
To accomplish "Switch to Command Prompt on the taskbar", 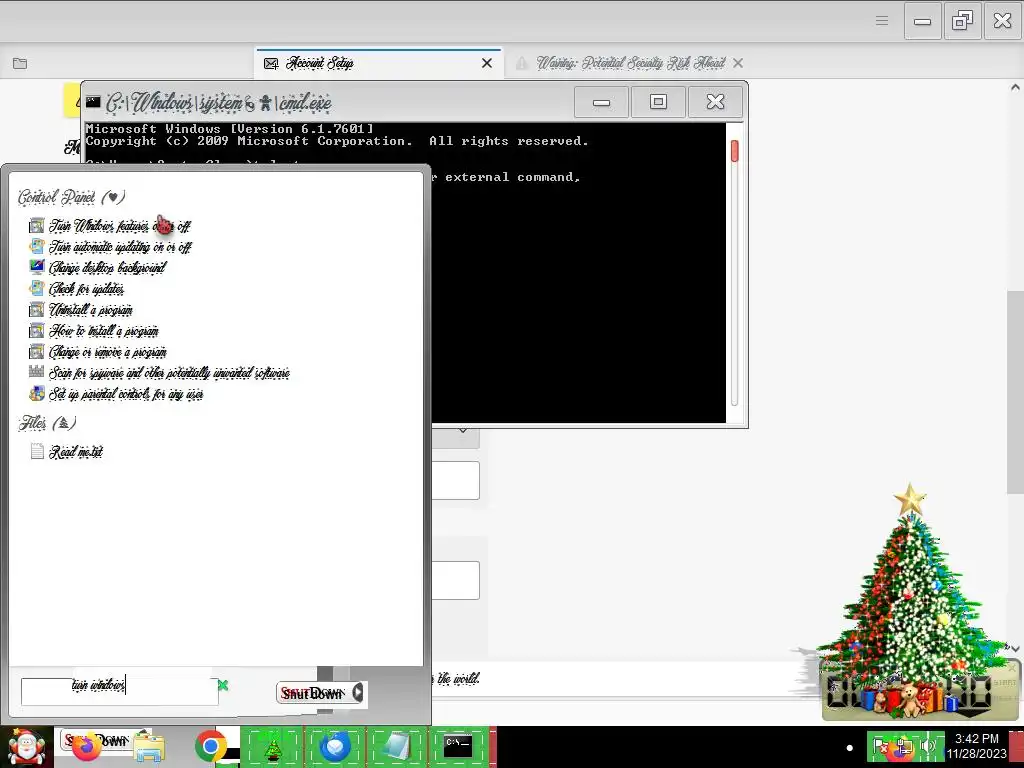I will coord(458,747).
